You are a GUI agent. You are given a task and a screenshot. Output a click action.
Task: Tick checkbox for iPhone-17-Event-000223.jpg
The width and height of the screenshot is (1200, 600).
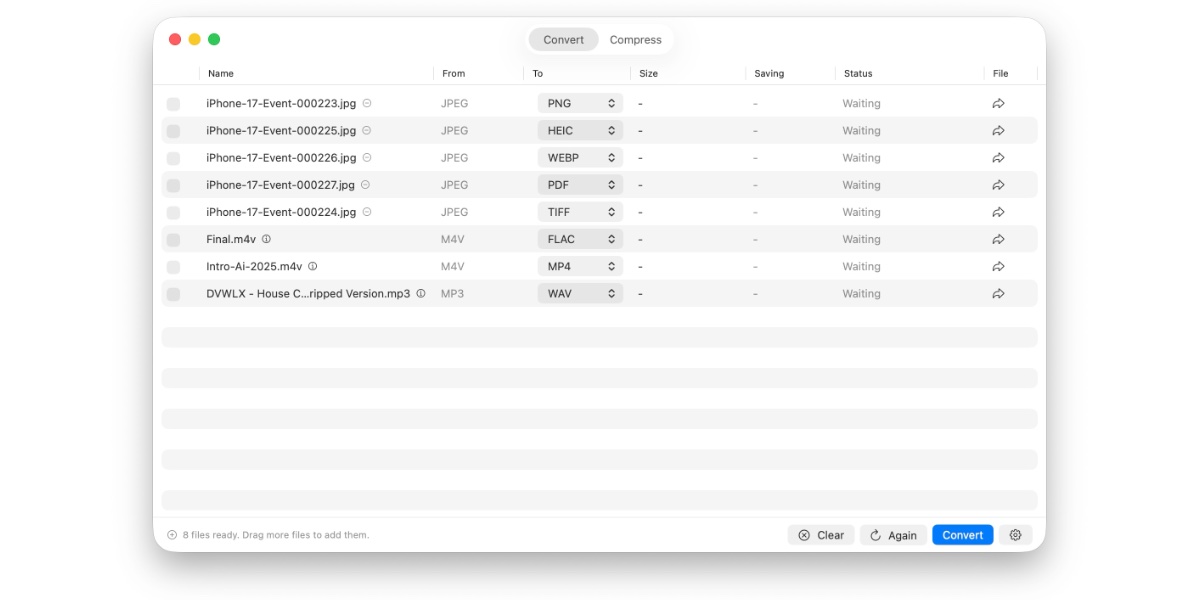pos(173,104)
